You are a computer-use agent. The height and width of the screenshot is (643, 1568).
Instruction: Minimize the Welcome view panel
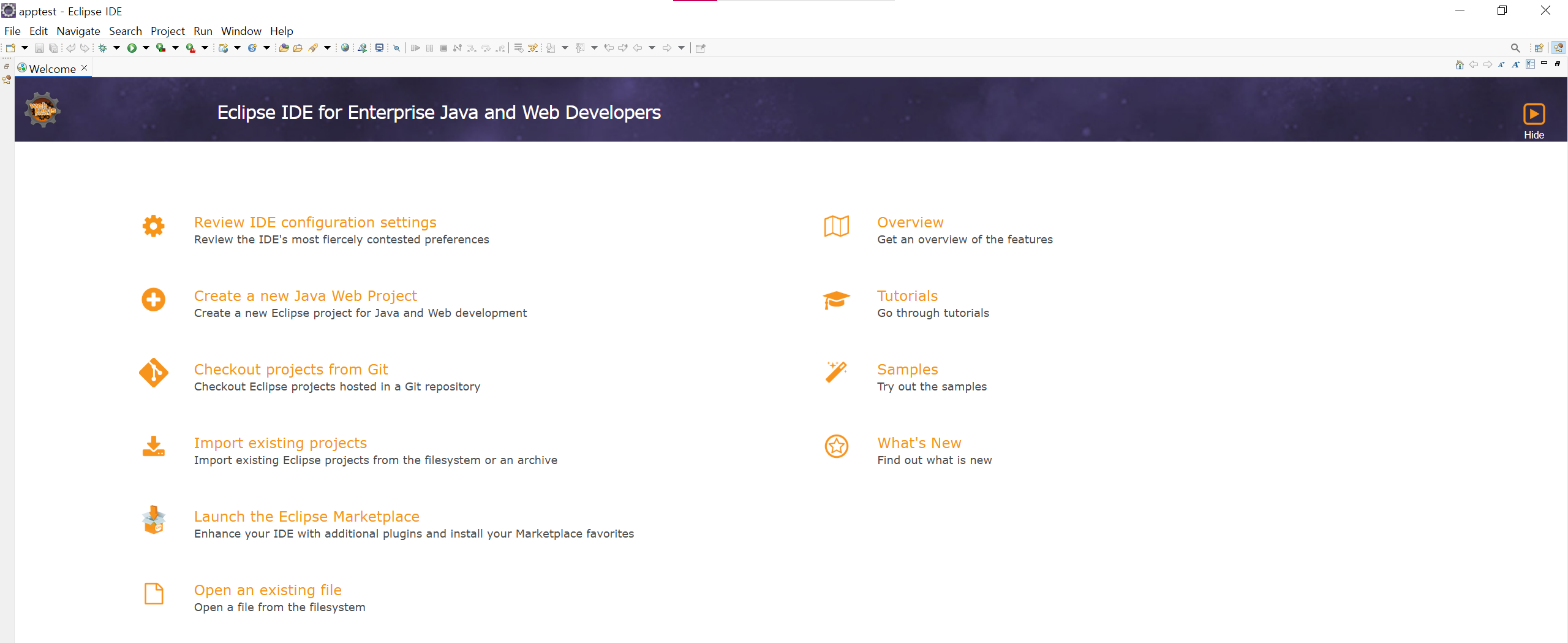coord(1544,64)
